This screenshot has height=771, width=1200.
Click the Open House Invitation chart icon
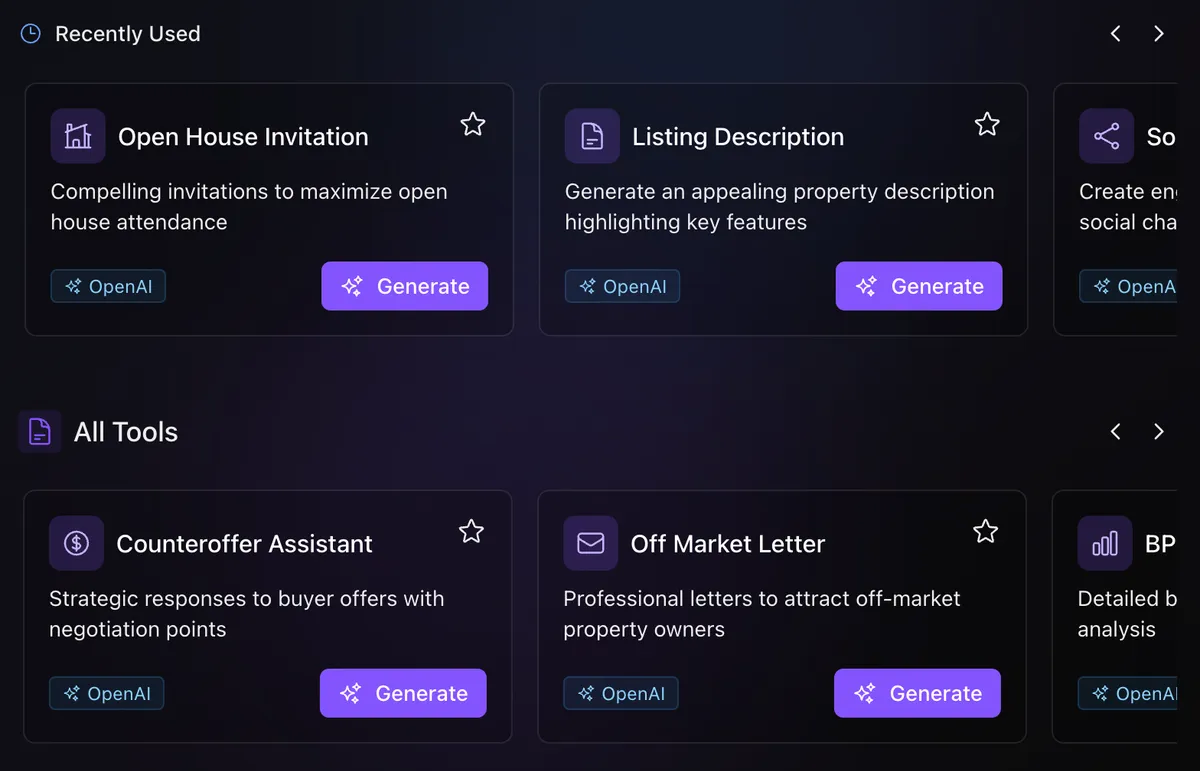click(x=78, y=136)
